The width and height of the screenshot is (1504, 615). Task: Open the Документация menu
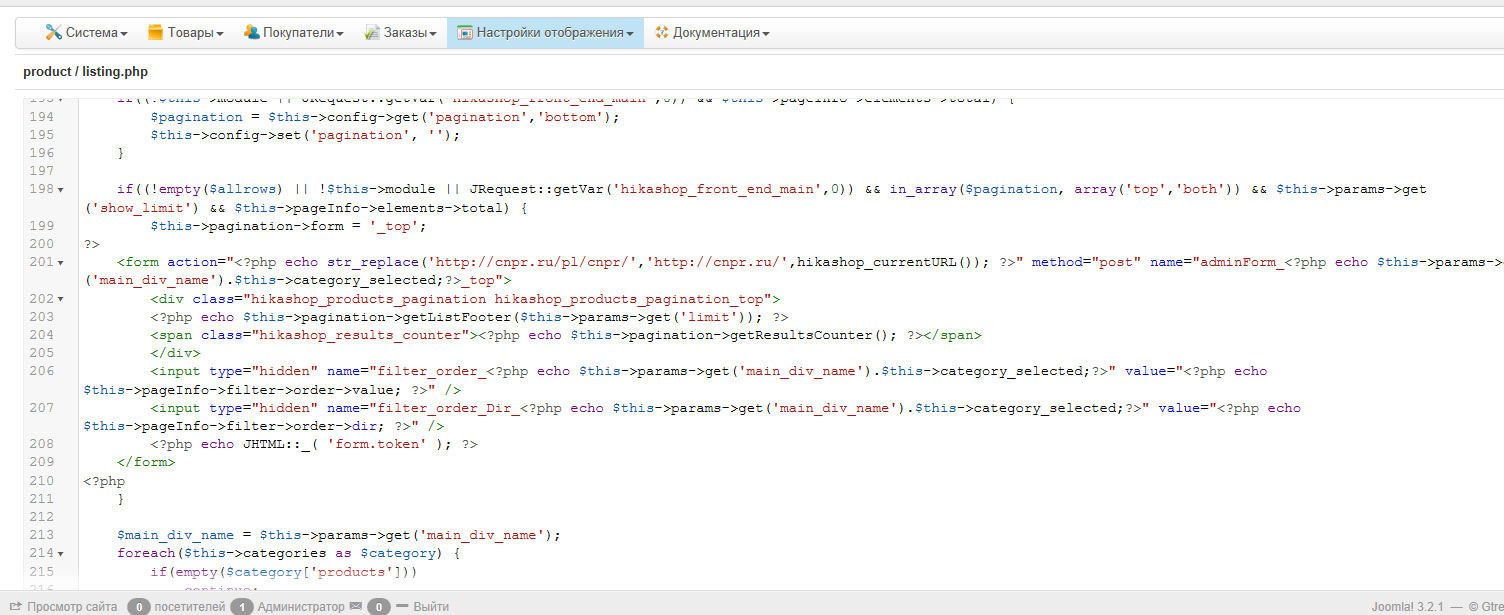[712, 33]
